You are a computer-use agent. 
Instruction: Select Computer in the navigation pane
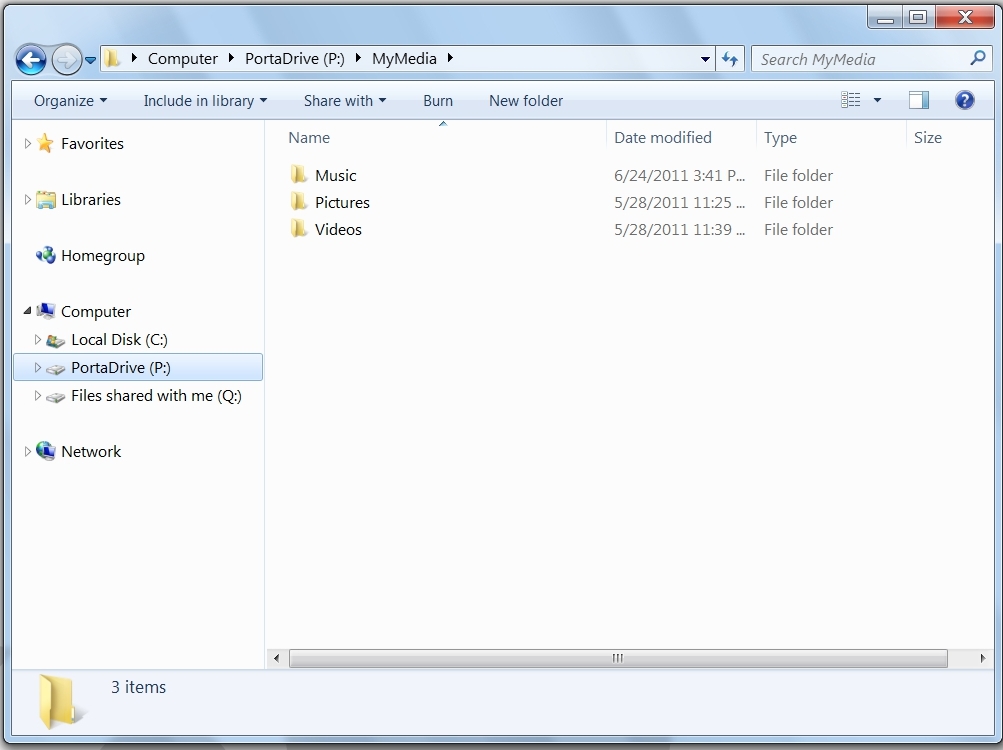coord(96,312)
